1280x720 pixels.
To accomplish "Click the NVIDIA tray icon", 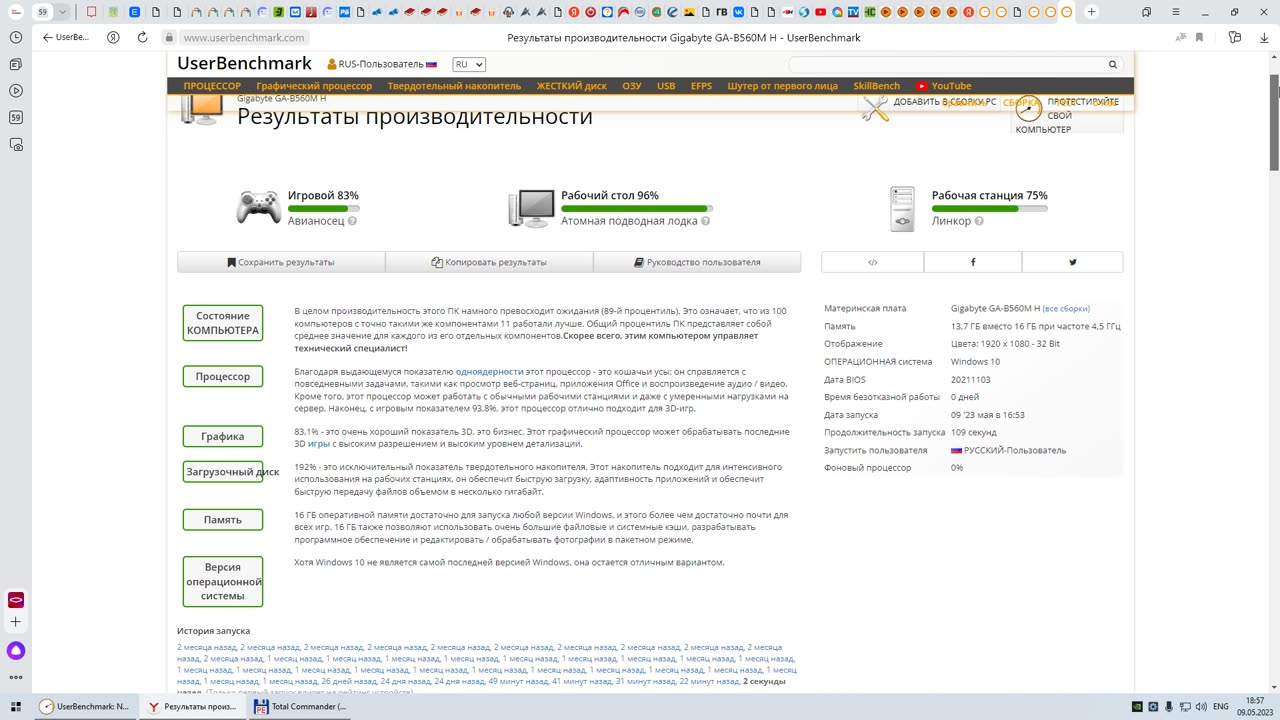I will click(x=1137, y=706).
